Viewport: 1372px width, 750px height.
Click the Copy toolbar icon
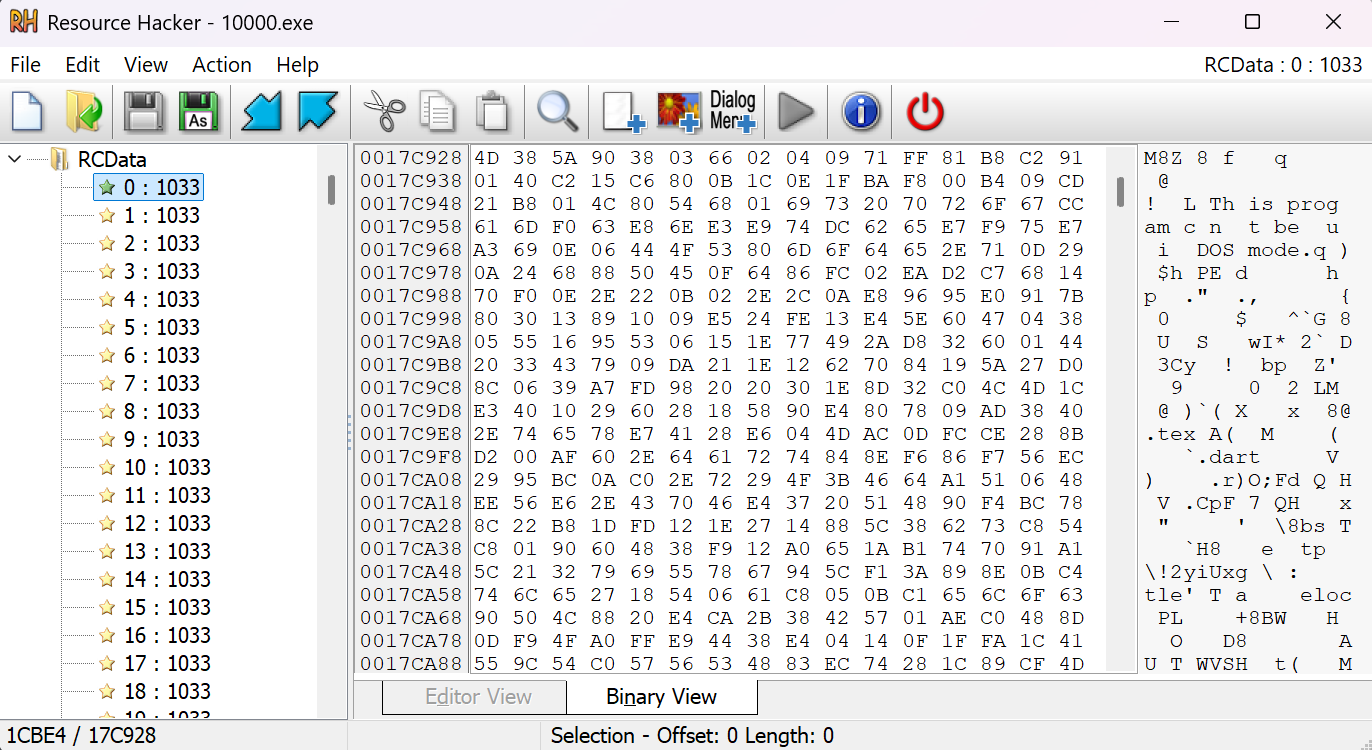pyautogui.click(x=437, y=112)
